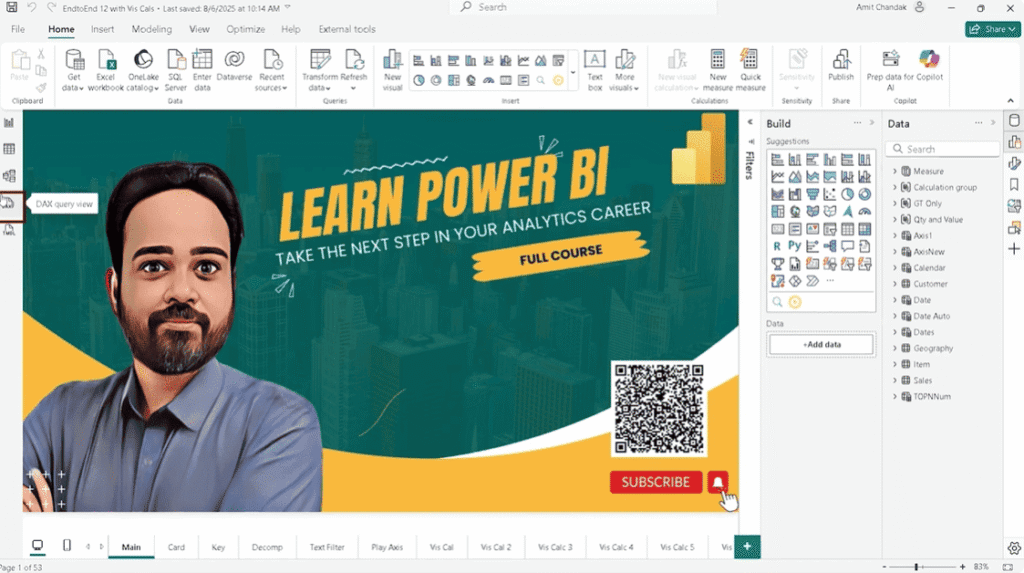The width and height of the screenshot is (1024, 573).
Task: Switch to the Optimize ribbon tab
Action: (x=246, y=29)
